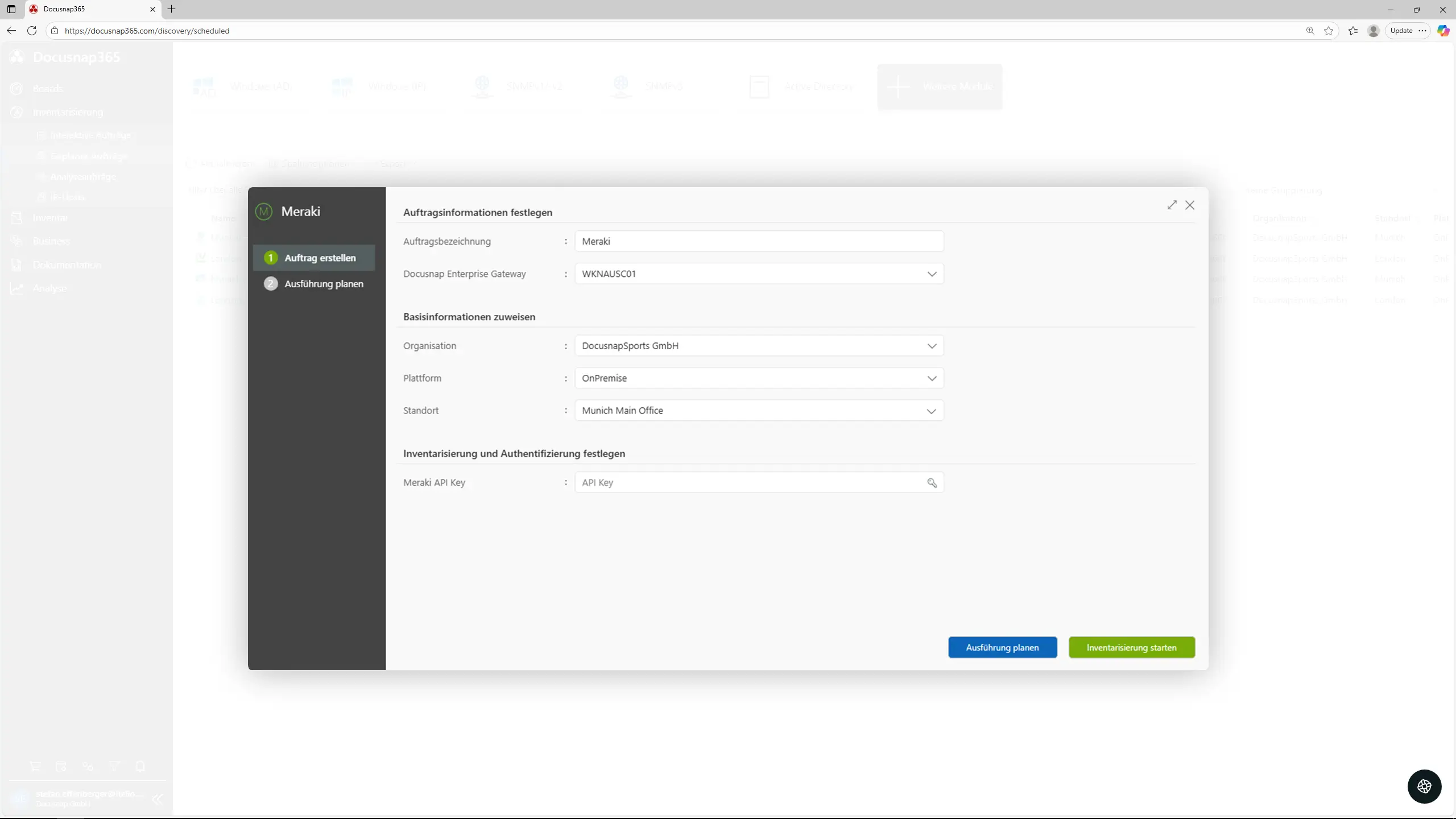Open the Plattform dropdown
This screenshot has width=1456, height=819.
coord(759,378)
